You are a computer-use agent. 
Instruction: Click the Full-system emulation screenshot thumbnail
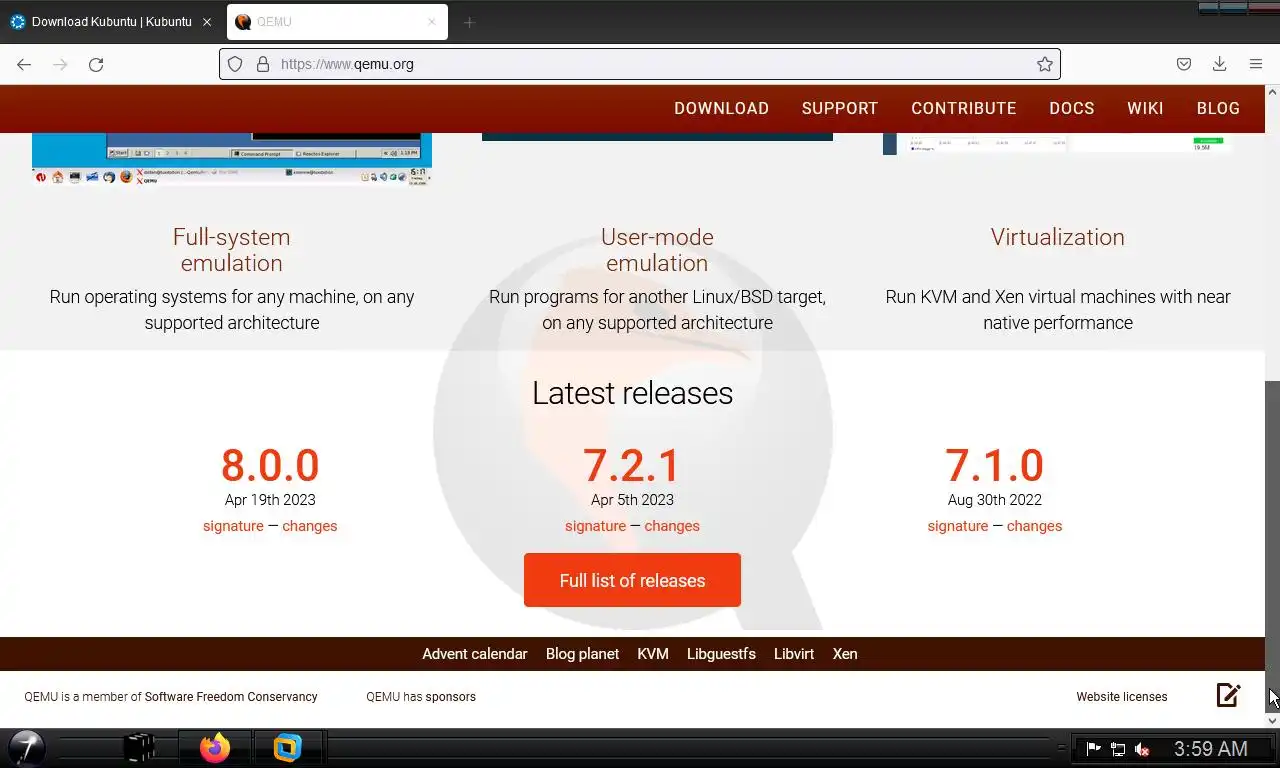coord(232,158)
